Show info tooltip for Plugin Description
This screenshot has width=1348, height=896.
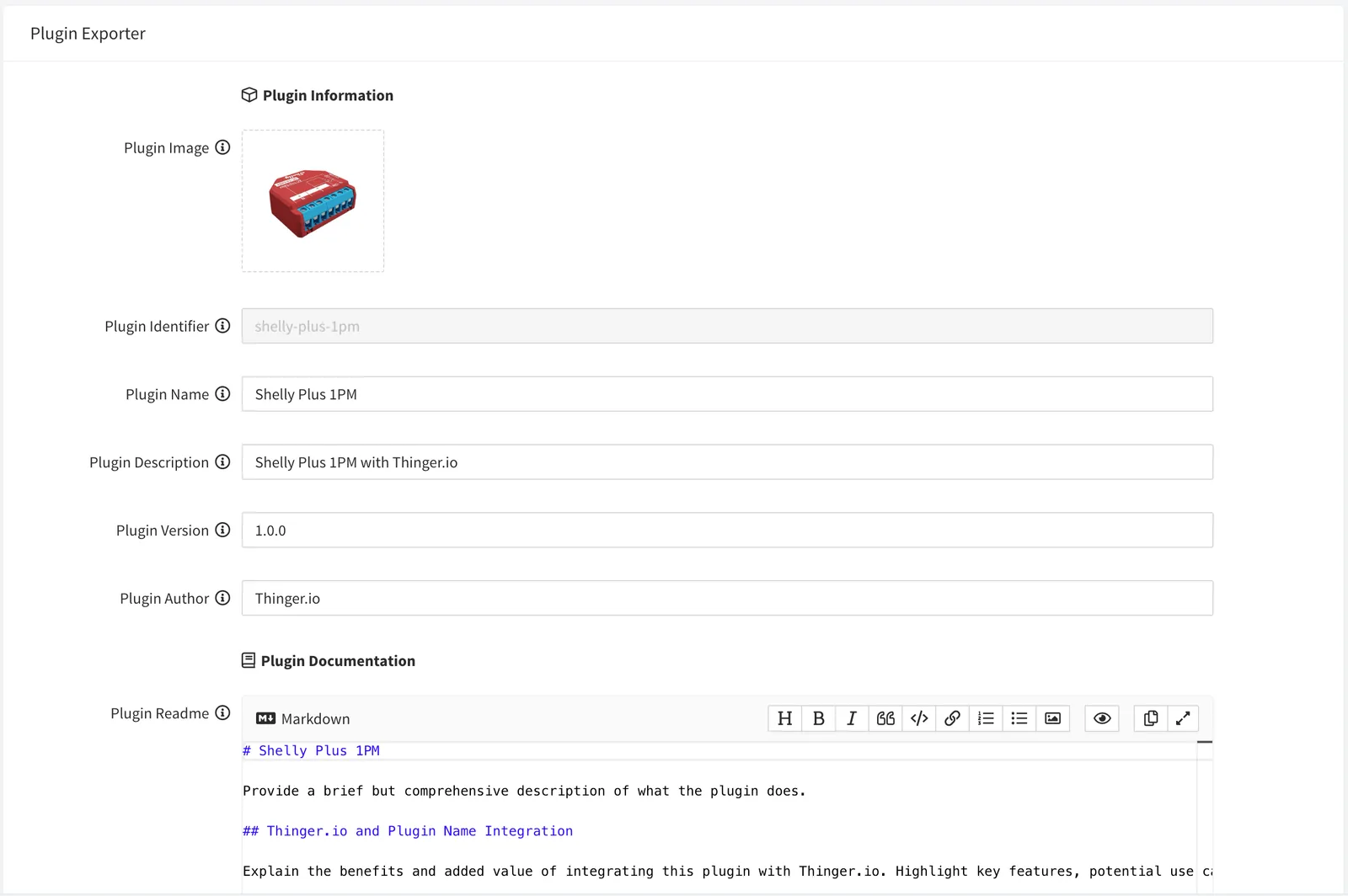point(222,462)
